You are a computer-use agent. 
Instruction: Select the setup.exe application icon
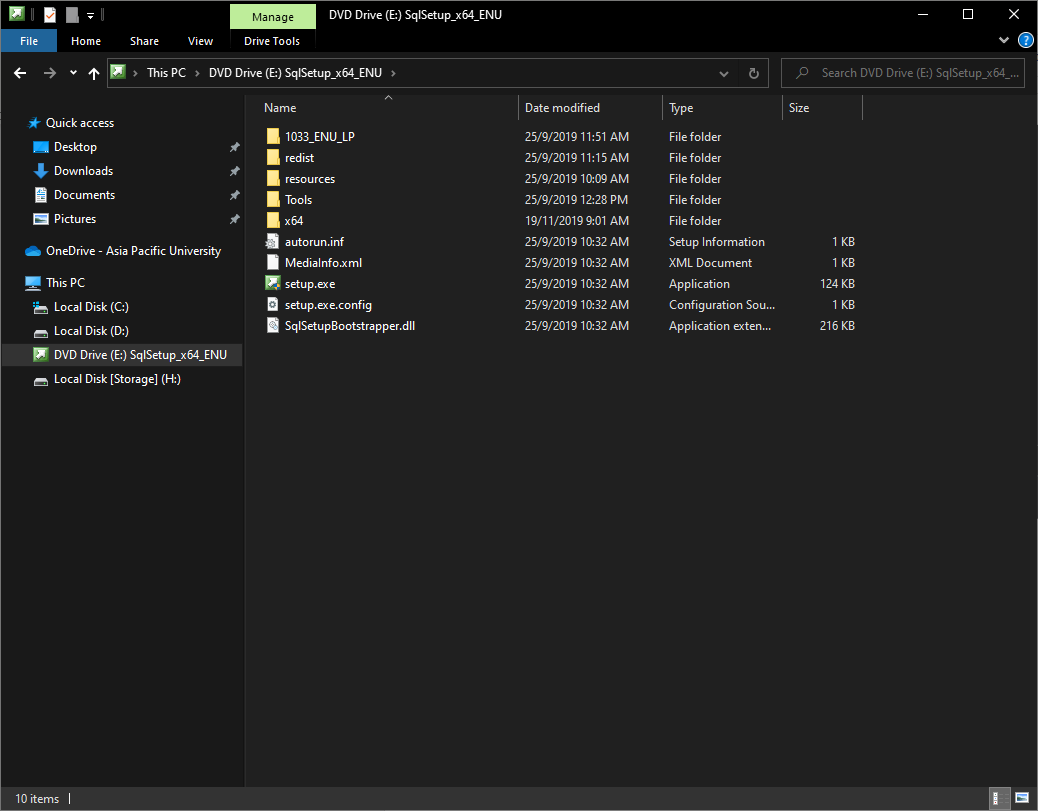(x=273, y=284)
